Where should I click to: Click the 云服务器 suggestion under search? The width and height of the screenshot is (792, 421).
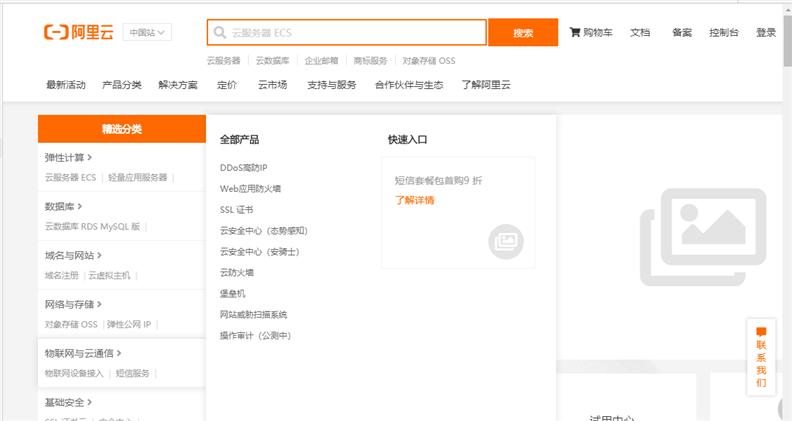(224, 61)
